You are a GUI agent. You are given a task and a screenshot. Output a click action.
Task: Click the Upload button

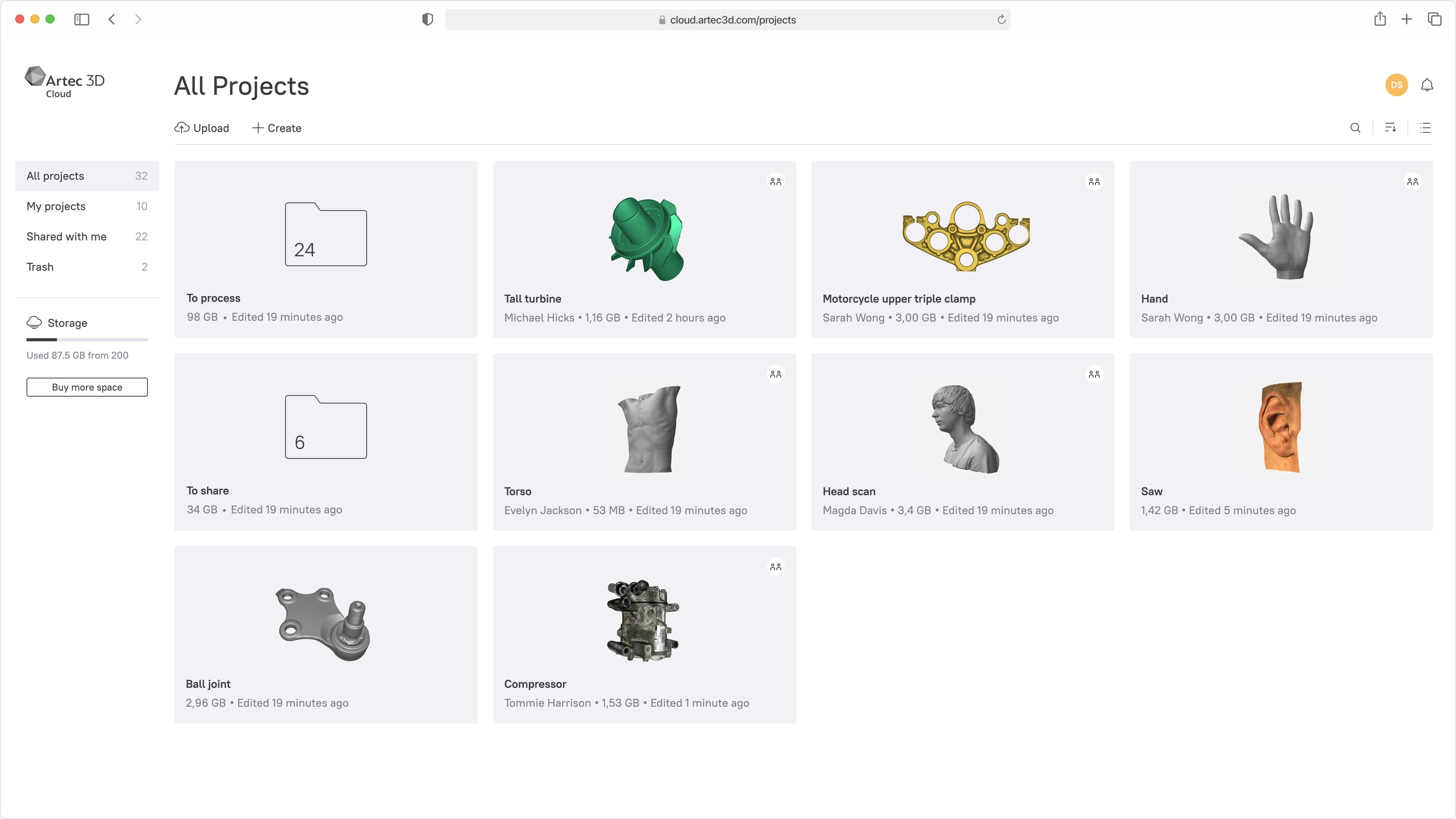coord(202,128)
